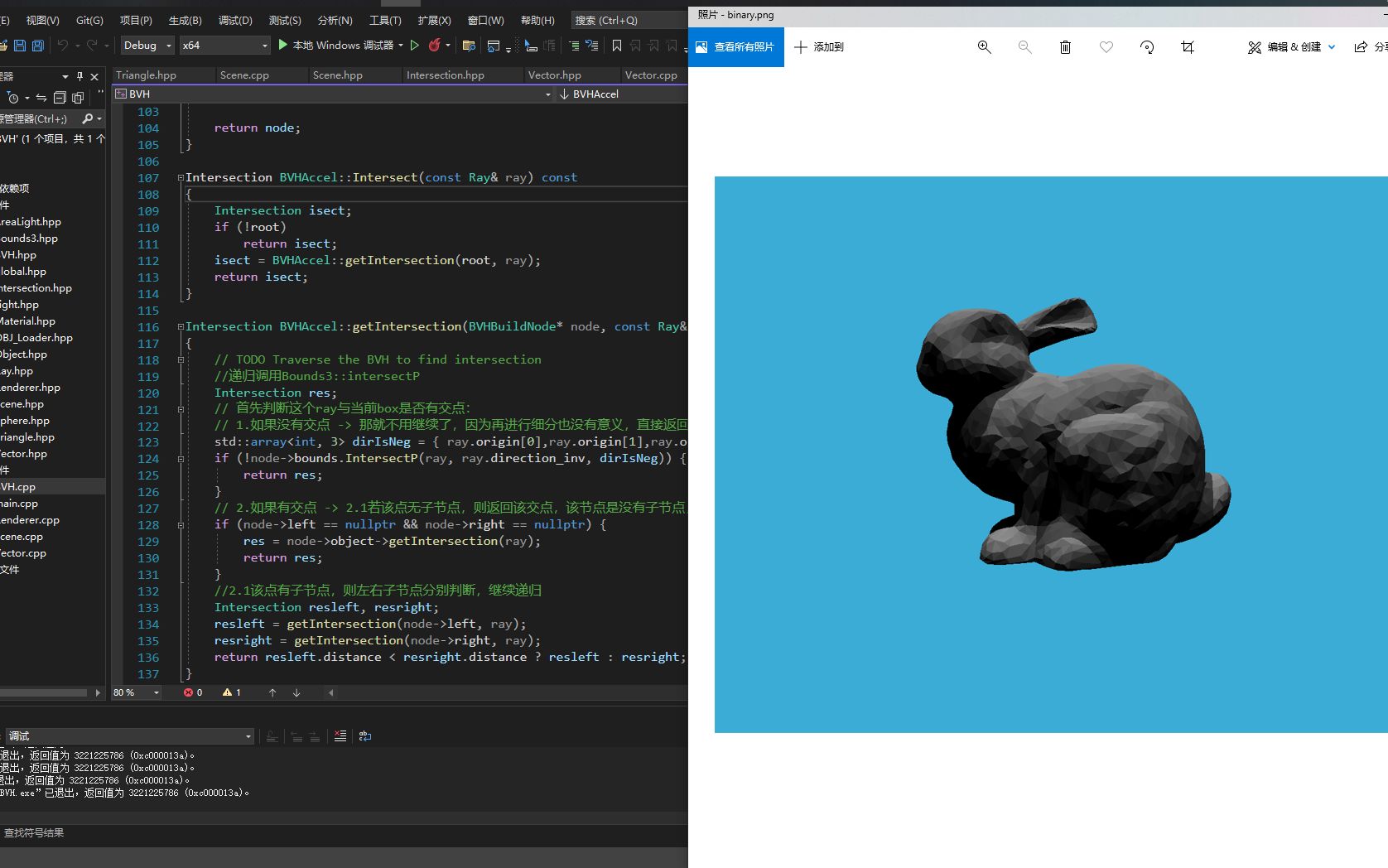Click the Solution Explorer search magnifier
This screenshot has width=1388, height=868.
(88, 119)
